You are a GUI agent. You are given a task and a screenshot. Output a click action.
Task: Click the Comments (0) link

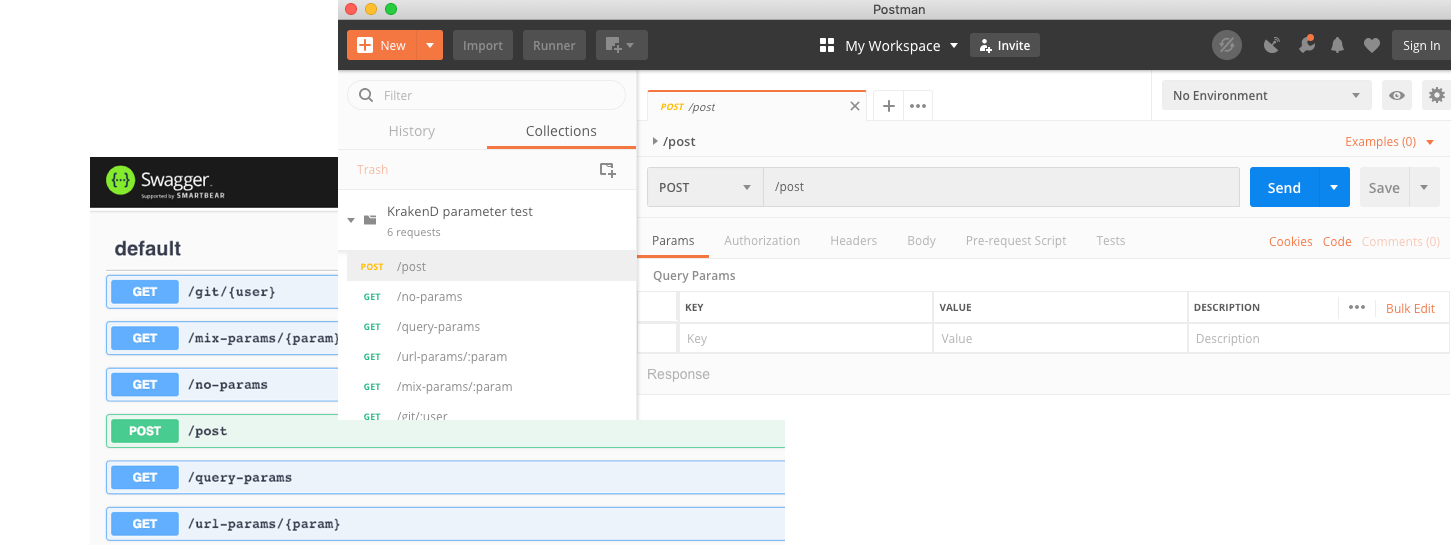1400,242
